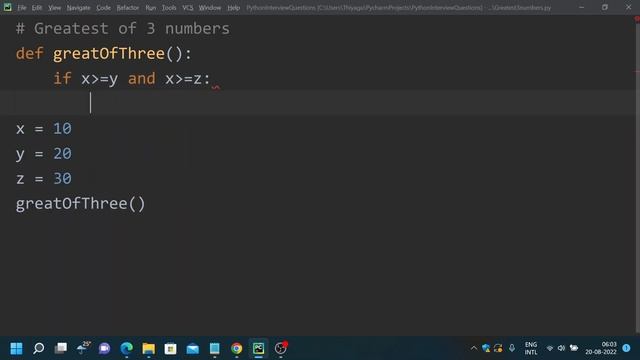The image size is (640, 360).
Task: Open the VCS menu
Action: point(188,8)
